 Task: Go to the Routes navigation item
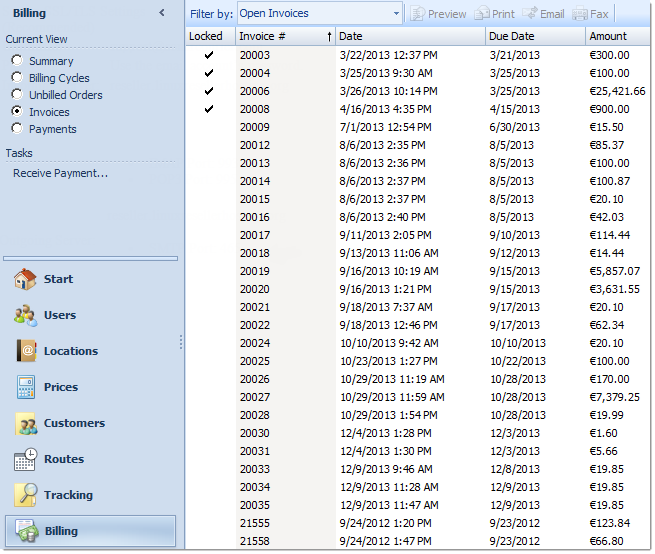point(64,459)
